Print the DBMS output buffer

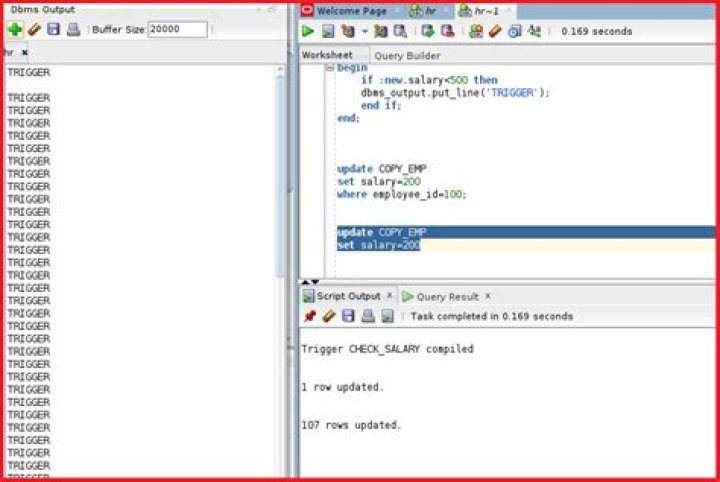[73, 29]
